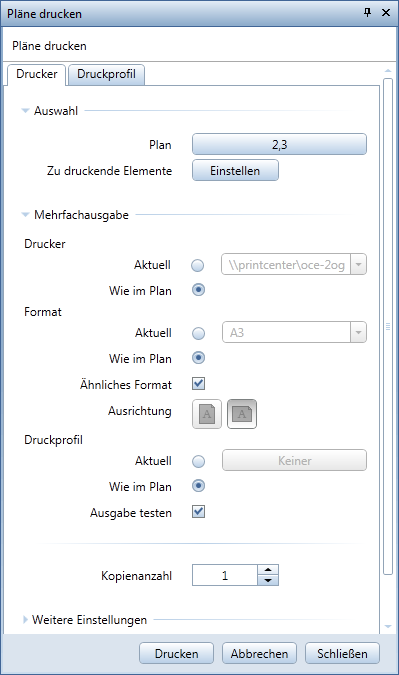Viewport: 399px width, 675px height.
Task: Open the A3 format dropdown
Action: click(x=358, y=332)
